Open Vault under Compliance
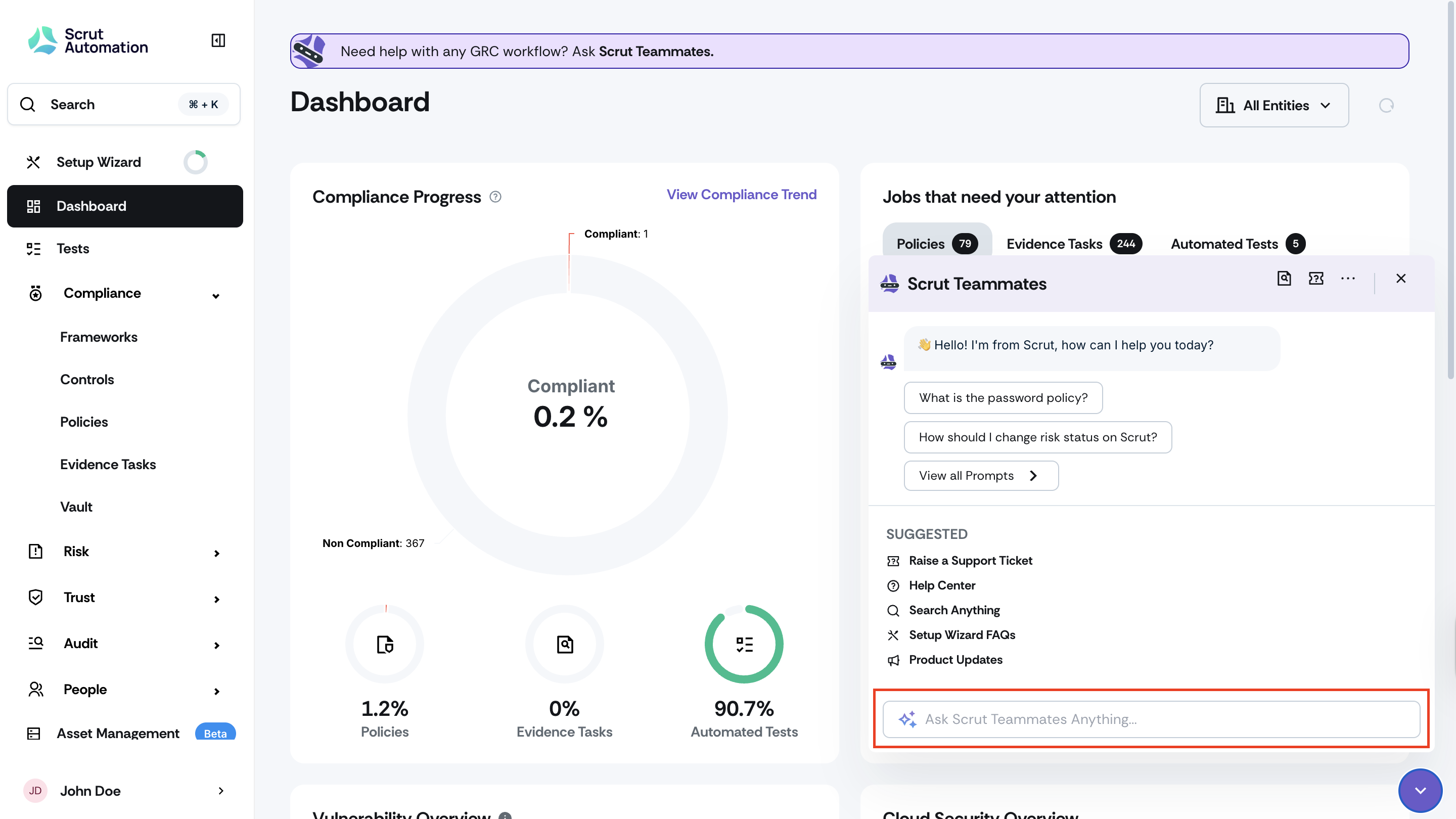 76,507
